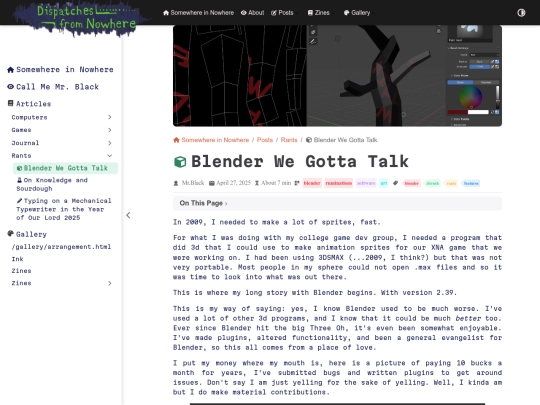Image resolution: width=540 pixels, height=405 pixels.
Task: Open On Knowledge and Sourdough article
Action: pos(52,184)
